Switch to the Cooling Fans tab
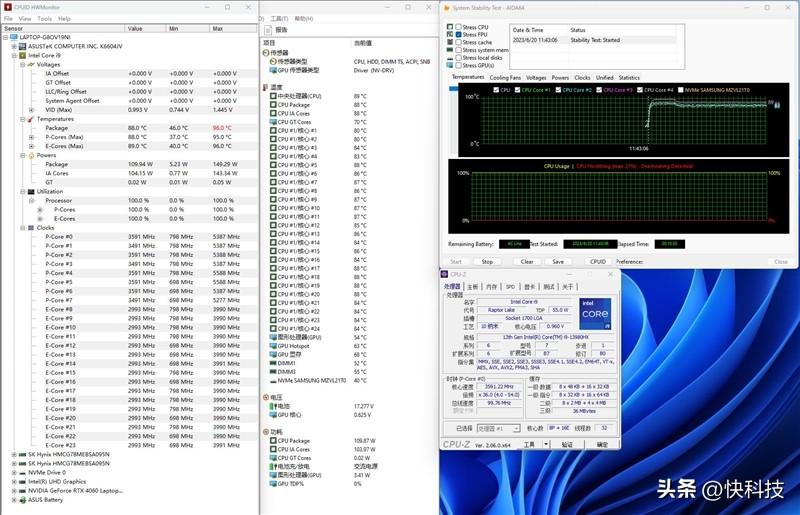Image resolution: width=800 pixels, height=515 pixels. click(x=504, y=77)
